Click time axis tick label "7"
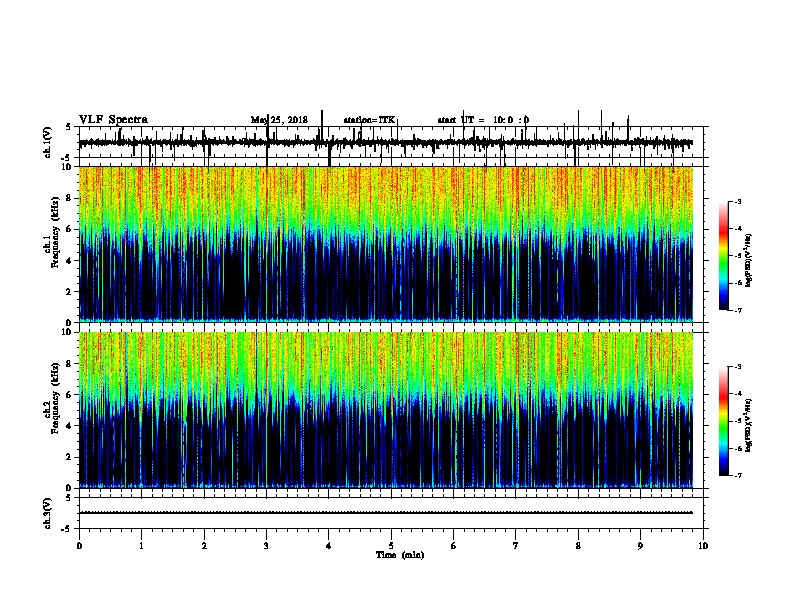The width and height of the screenshot is (792, 612). pos(516,546)
